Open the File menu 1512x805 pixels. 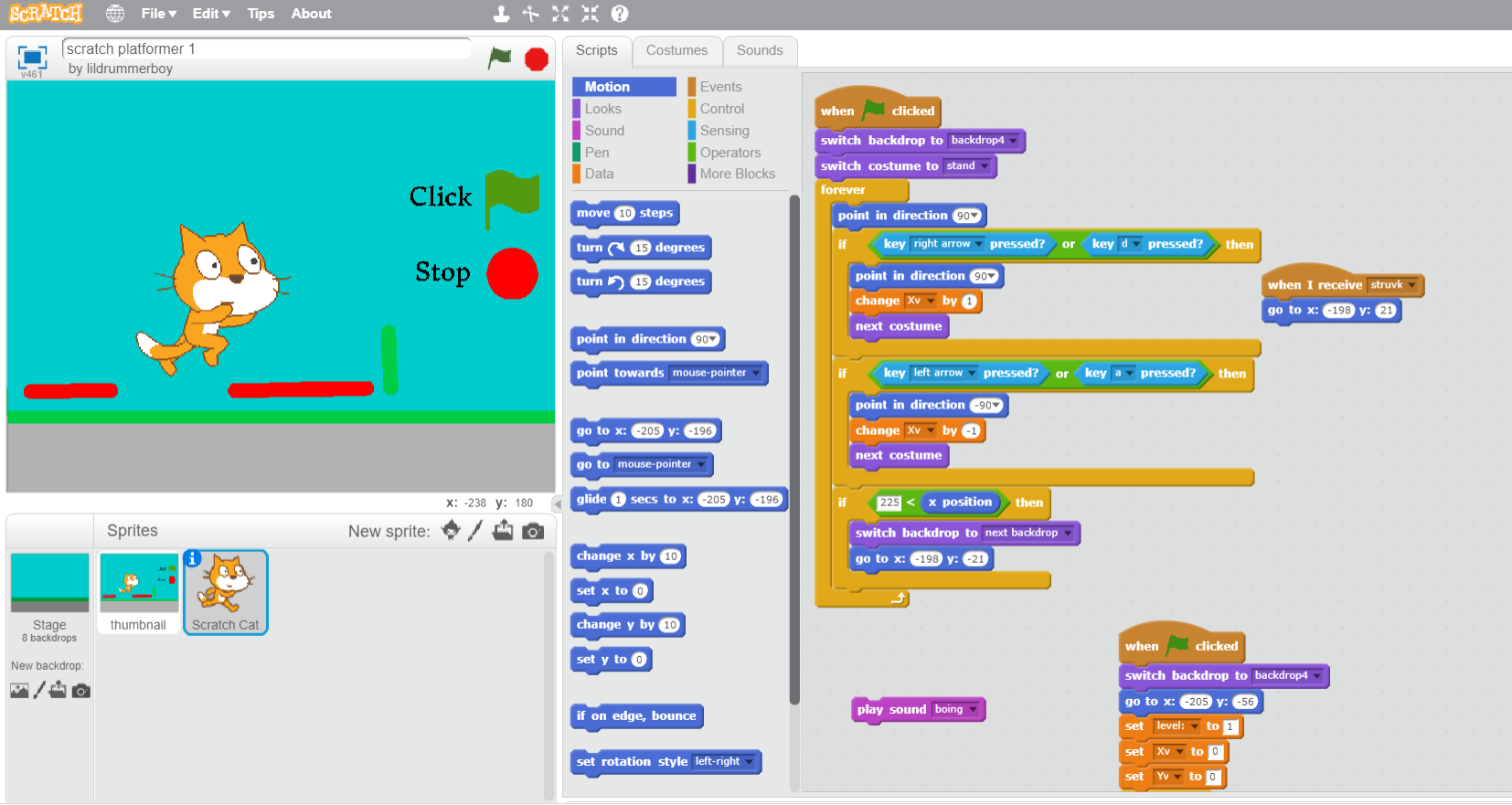click(158, 14)
